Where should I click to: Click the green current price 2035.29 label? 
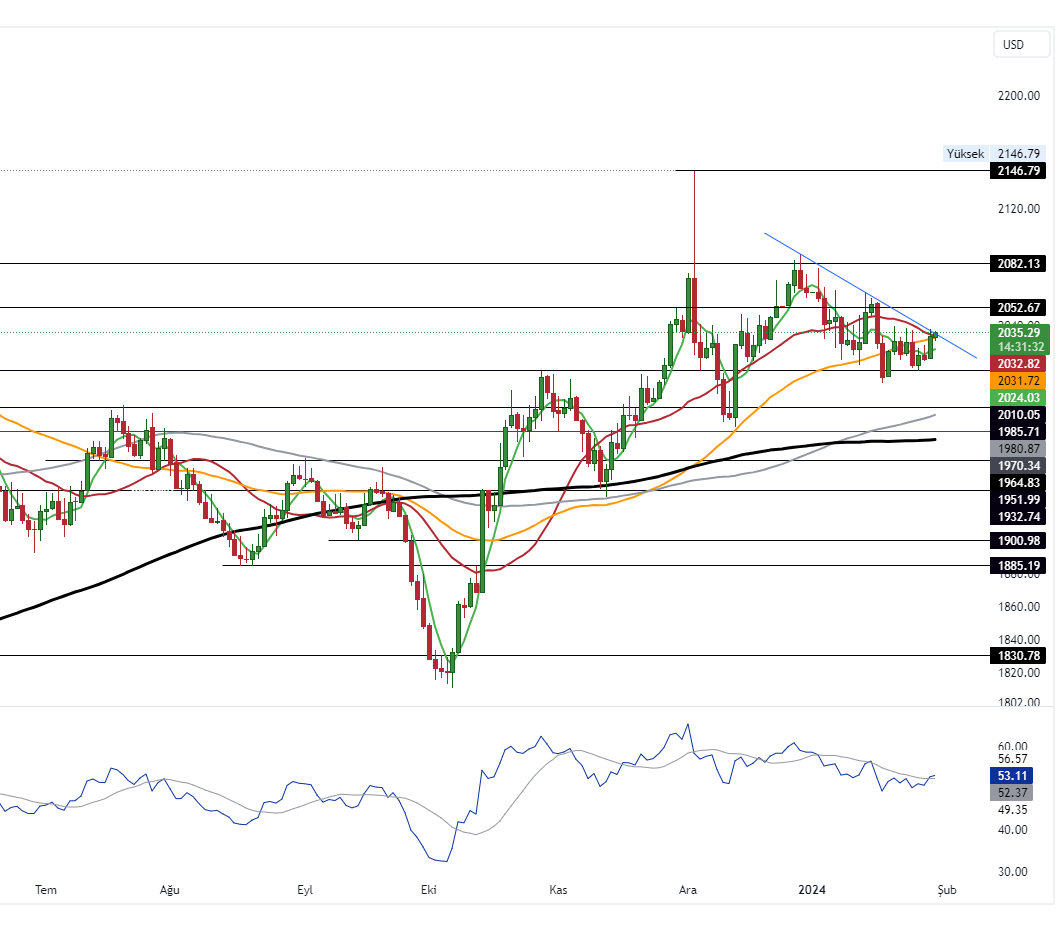pos(1018,333)
